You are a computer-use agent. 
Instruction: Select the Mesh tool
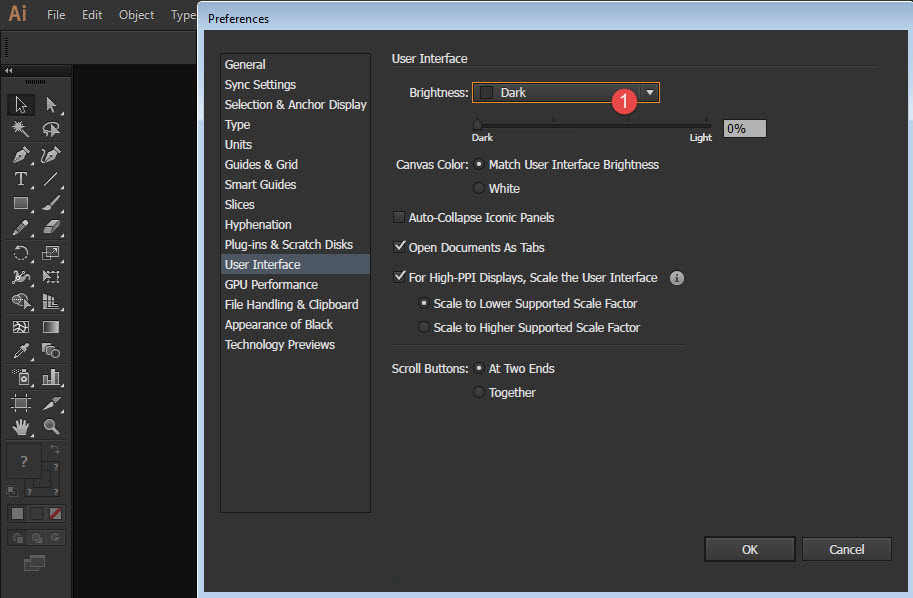[x=21, y=327]
